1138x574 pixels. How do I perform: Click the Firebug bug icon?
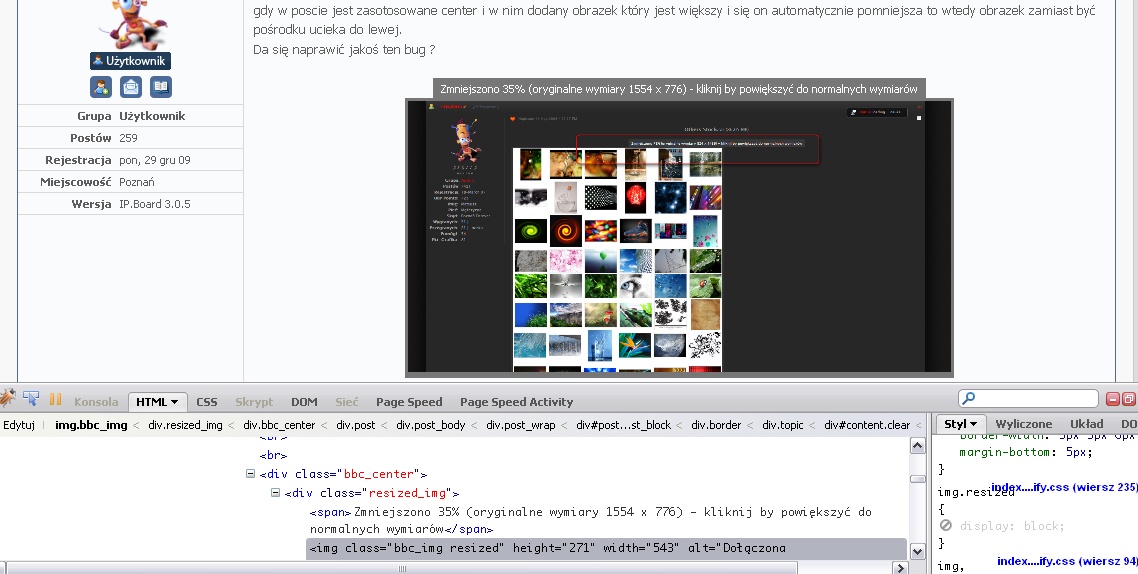(x=7, y=398)
